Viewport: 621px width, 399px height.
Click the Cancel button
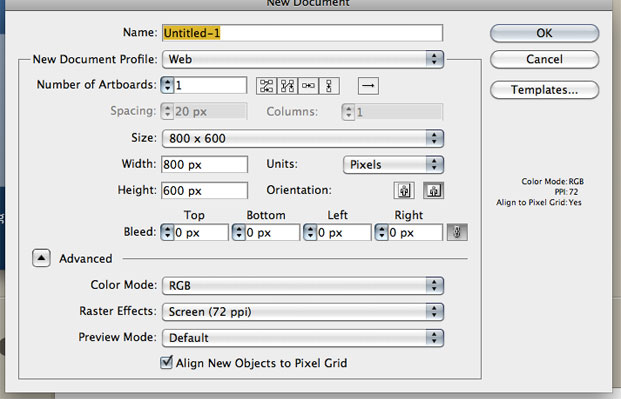(544, 59)
